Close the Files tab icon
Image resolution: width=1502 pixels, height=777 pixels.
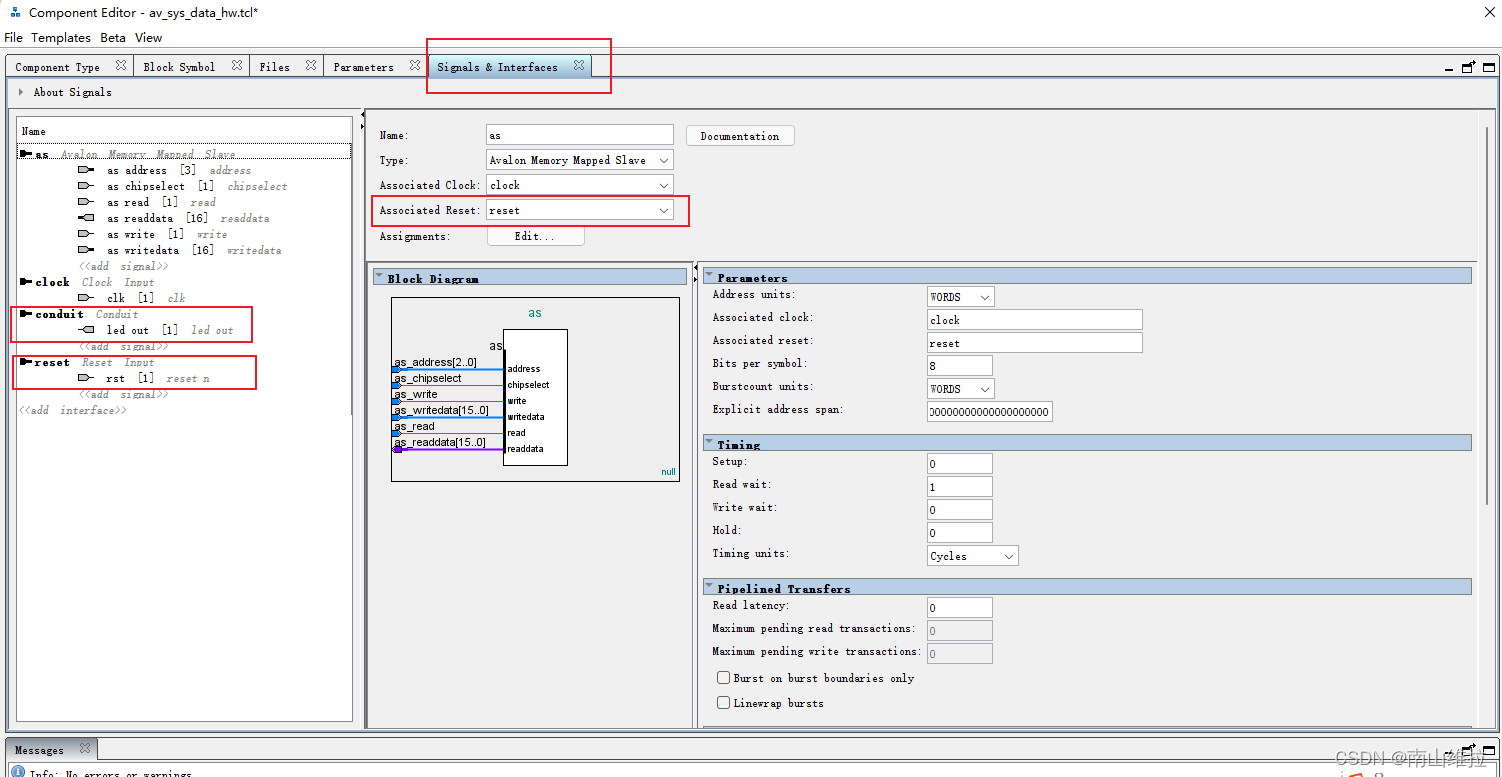pyautogui.click(x=311, y=65)
